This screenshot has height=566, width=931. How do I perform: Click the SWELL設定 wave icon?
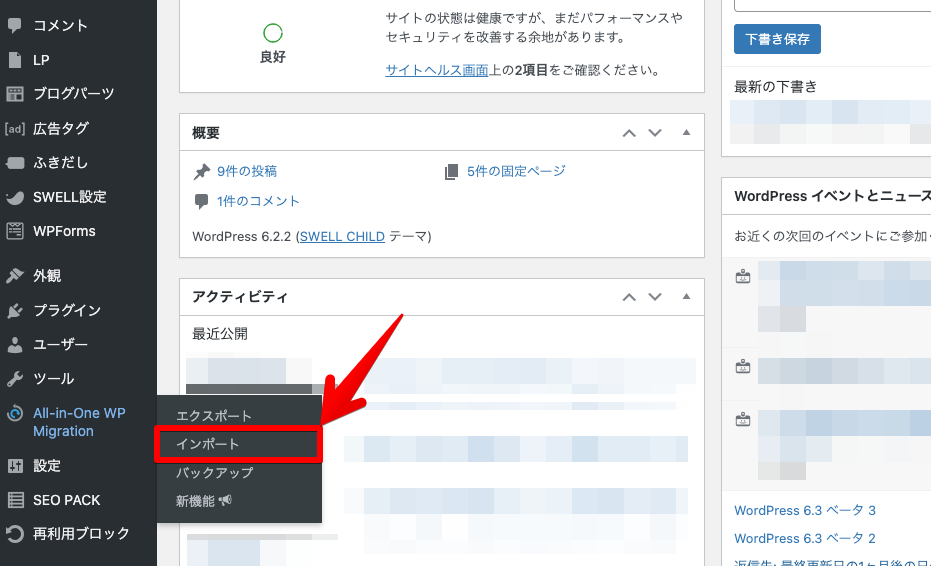tap(15, 197)
